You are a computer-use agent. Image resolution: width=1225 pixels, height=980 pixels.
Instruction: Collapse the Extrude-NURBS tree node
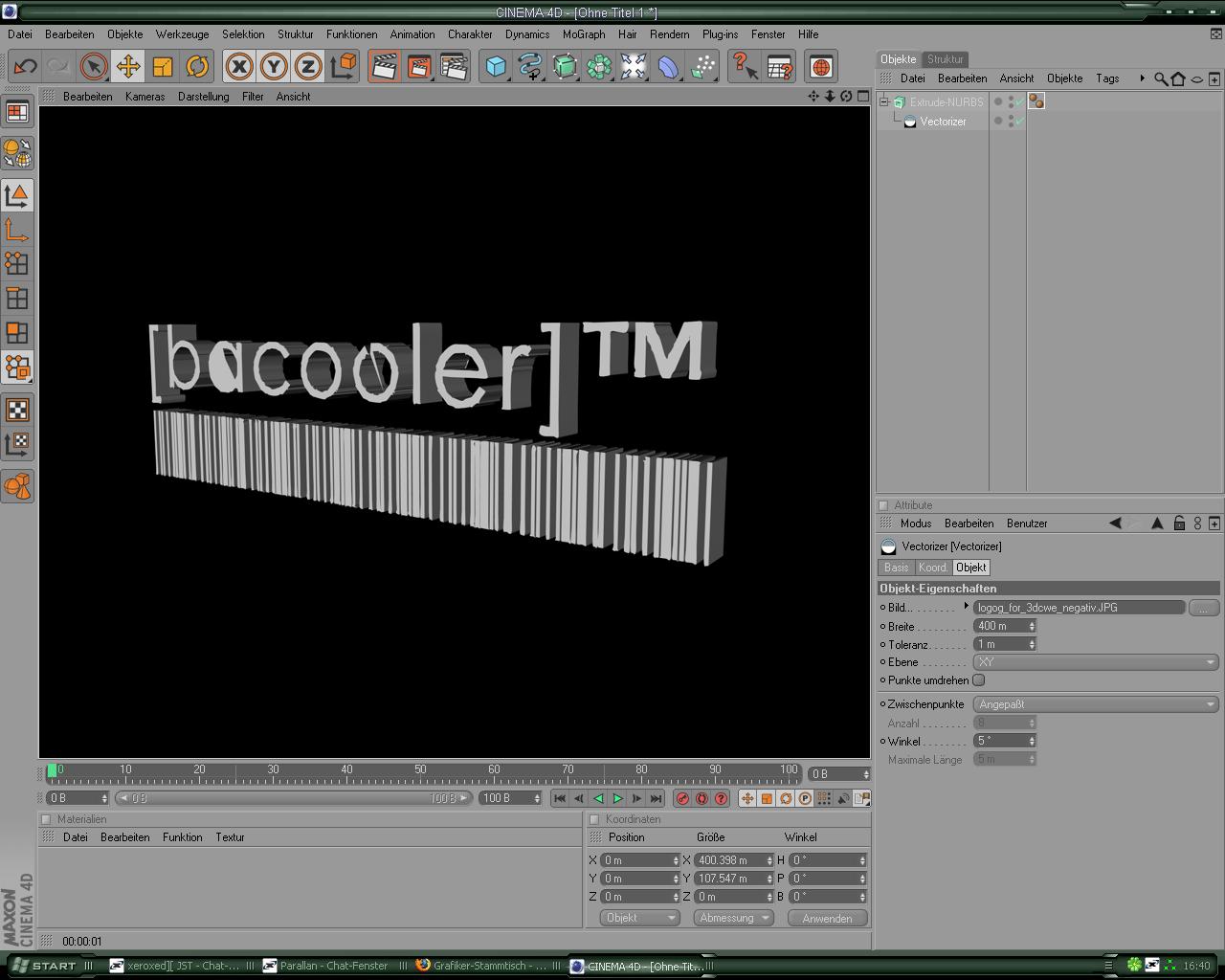point(884,101)
